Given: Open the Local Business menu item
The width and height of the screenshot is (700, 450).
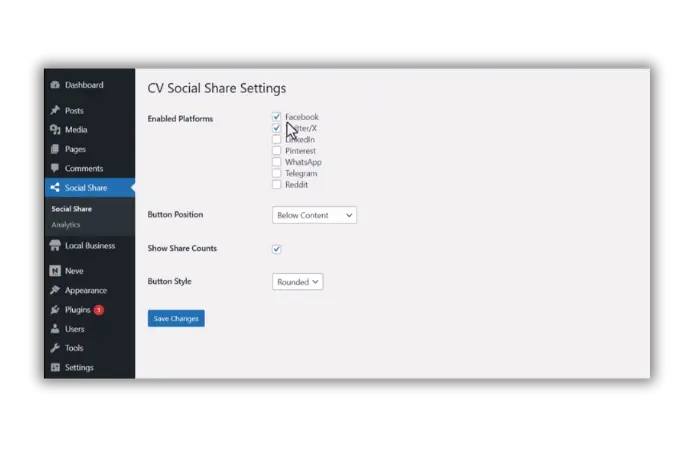Looking at the screenshot, I should coord(89,246).
